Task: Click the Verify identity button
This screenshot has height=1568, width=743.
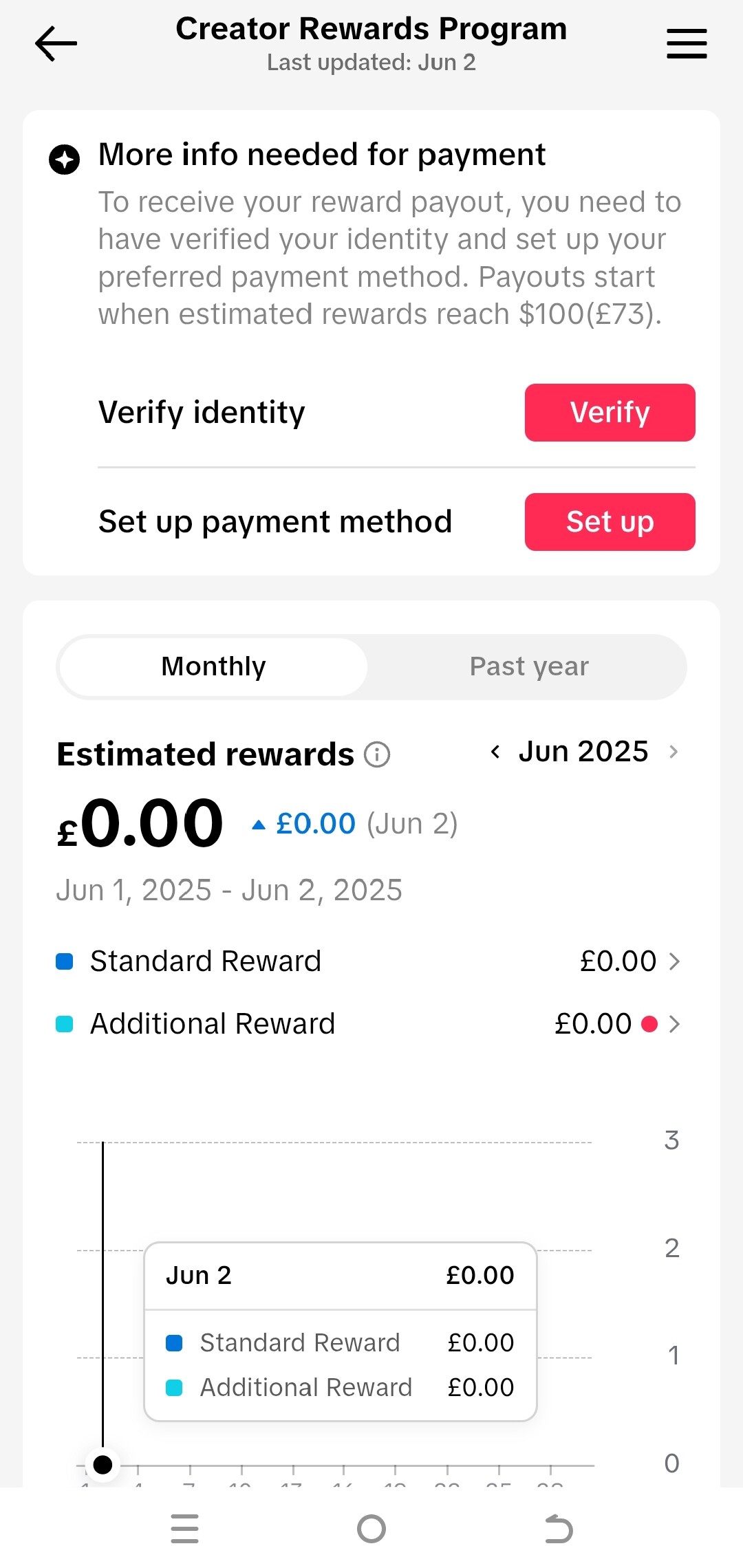Action: (x=610, y=413)
